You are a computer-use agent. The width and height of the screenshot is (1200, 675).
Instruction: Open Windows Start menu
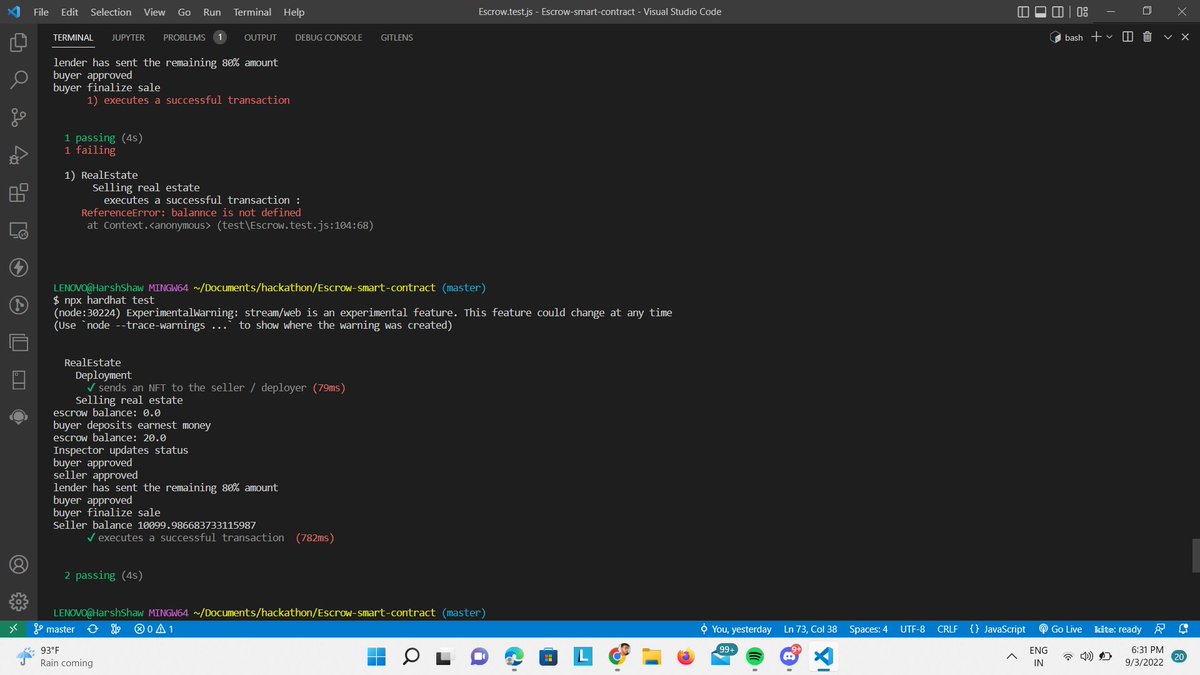pos(377,657)
